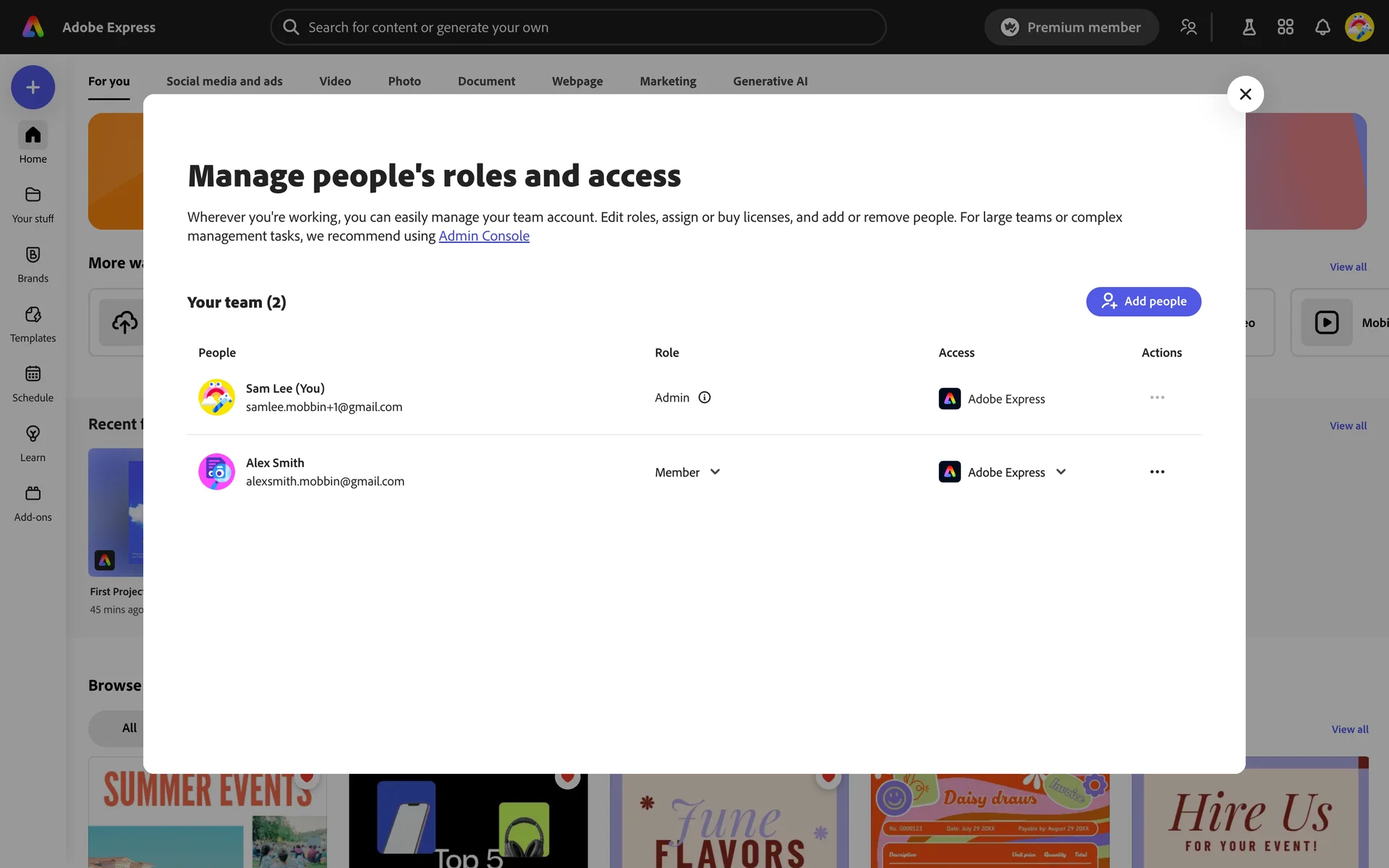Open the Admin Console link
The image size is (1389, 868).
(484, 236)
